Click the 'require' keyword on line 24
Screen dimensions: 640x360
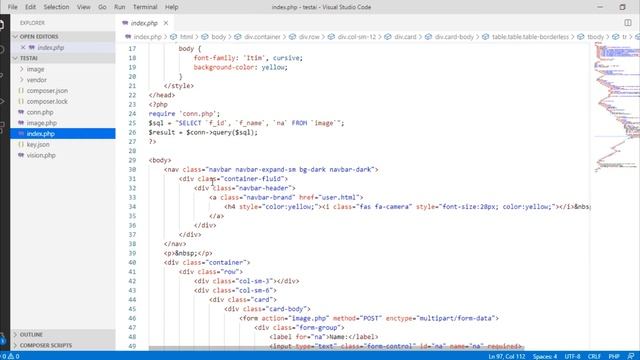[162, 113]
